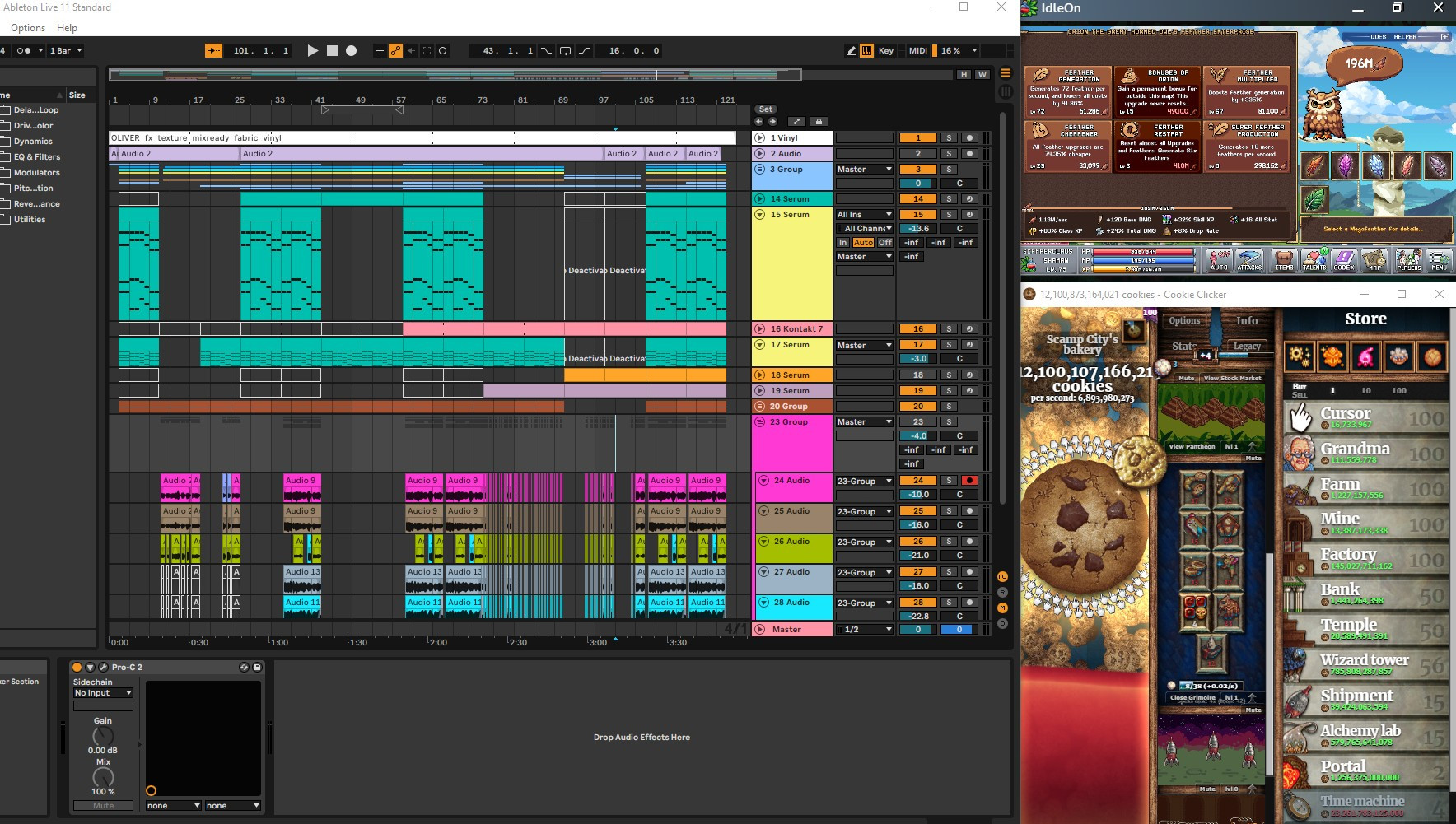This screenshot has width=1456, height=824.
Task: Toggle Automation Arm in Ableton toolbar
Action: click(x=395, y=50)
